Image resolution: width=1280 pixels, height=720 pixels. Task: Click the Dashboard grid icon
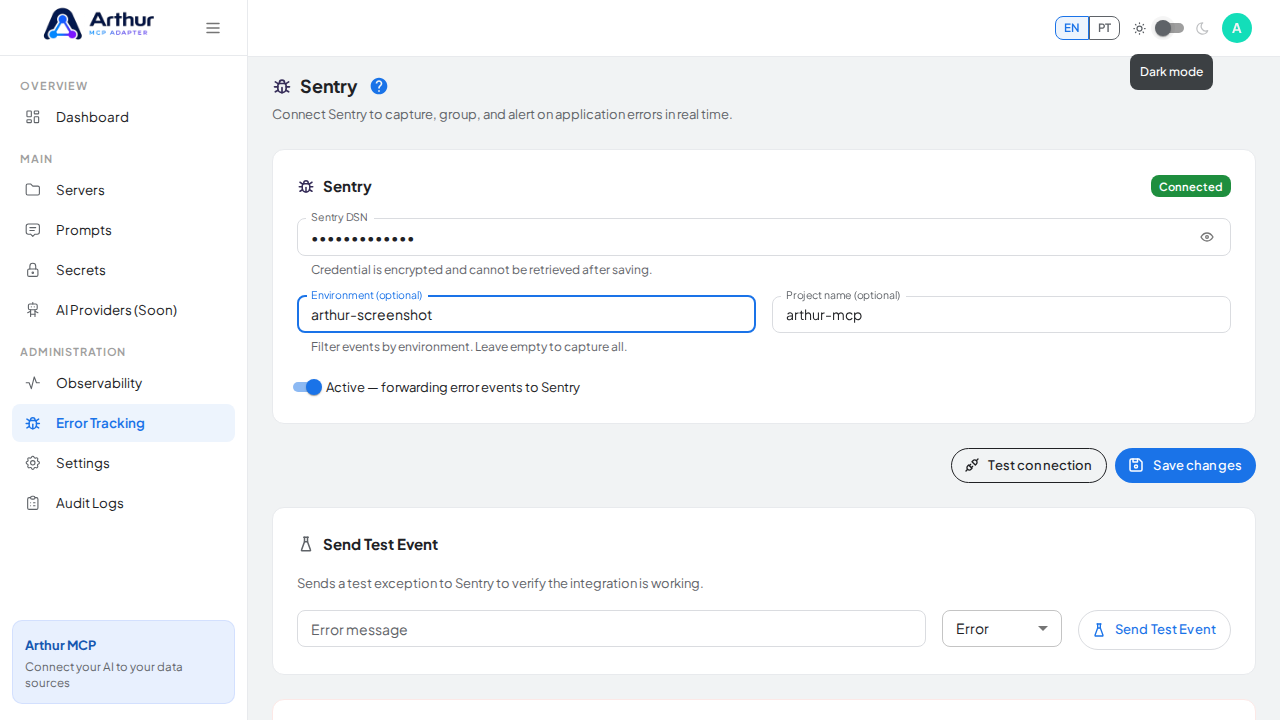coord(33,117)
